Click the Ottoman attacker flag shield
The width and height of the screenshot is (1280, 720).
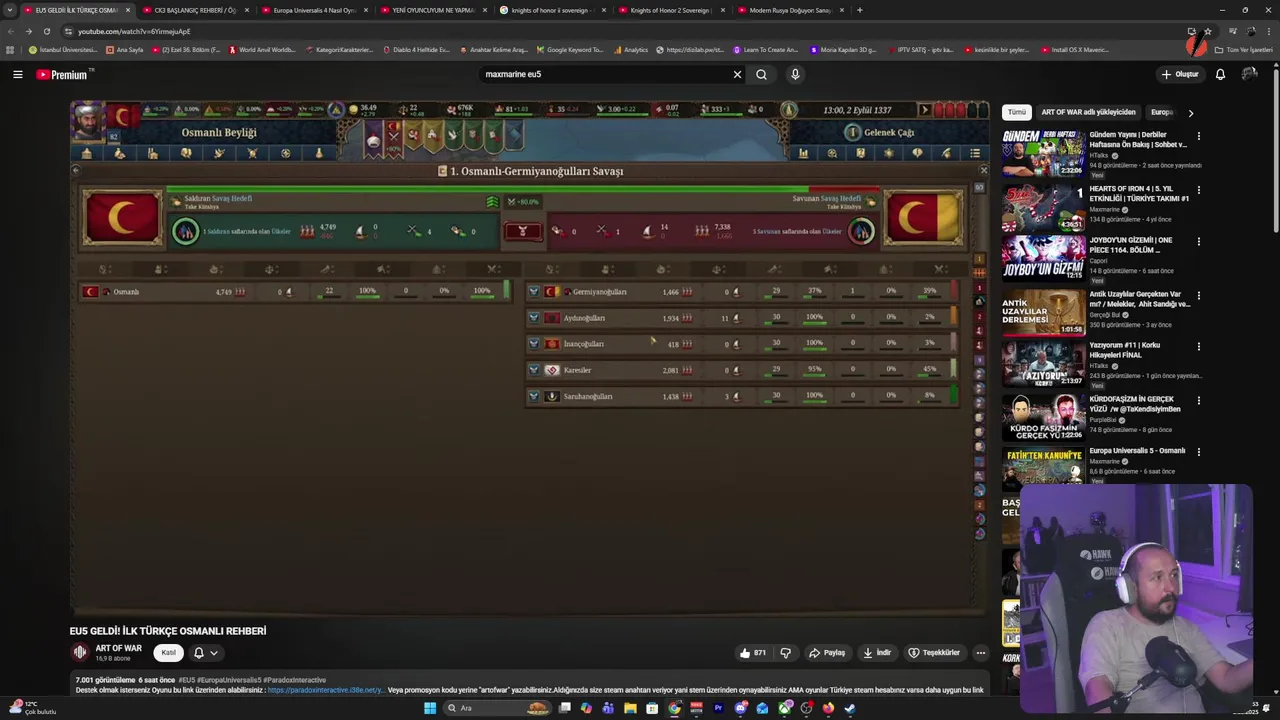tap(122, 217)
